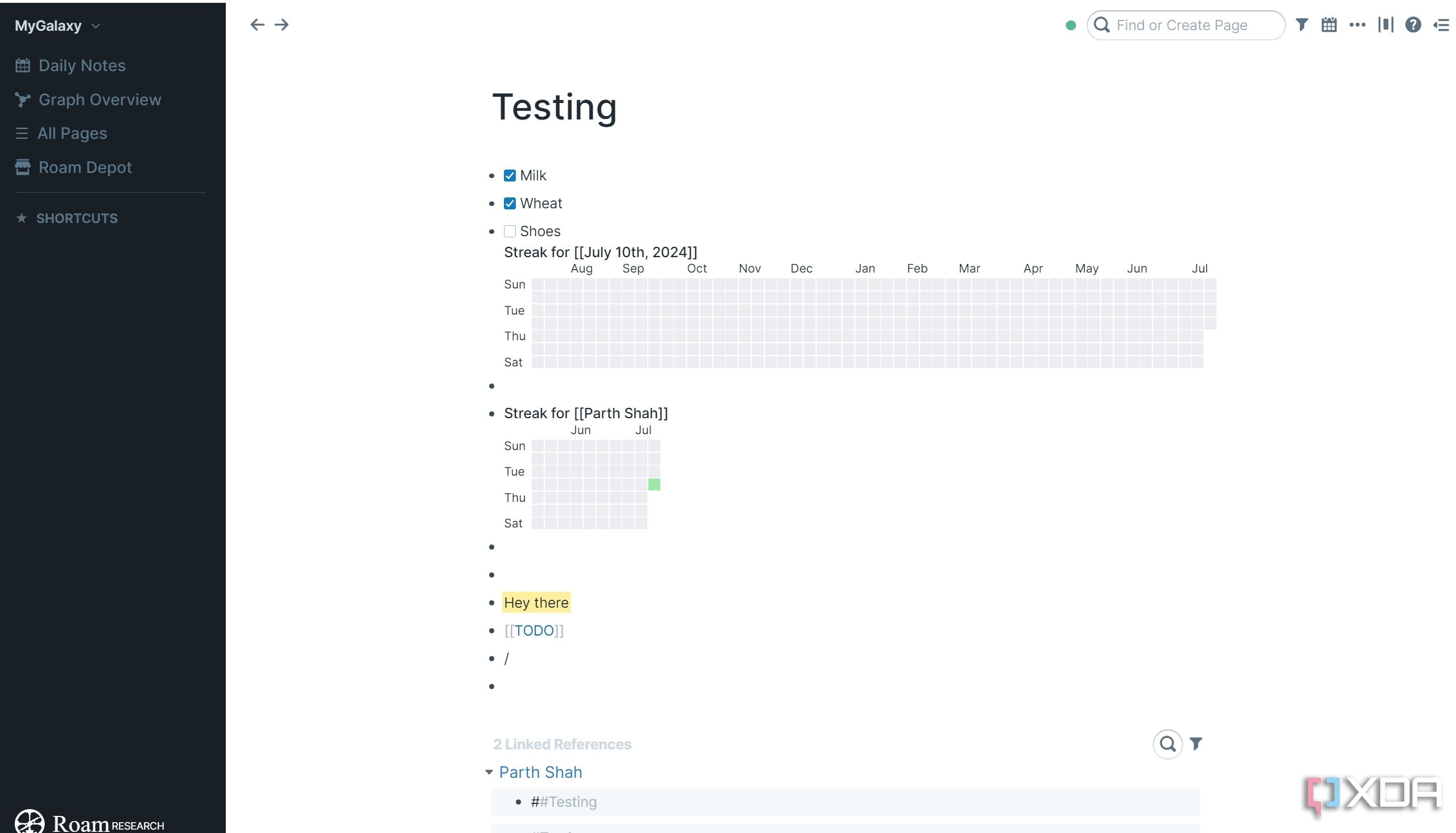Expand the Parth Shah linked reference
Image resolution: width=1456 pixels, height=833 pixels.
tap(488, 771)
